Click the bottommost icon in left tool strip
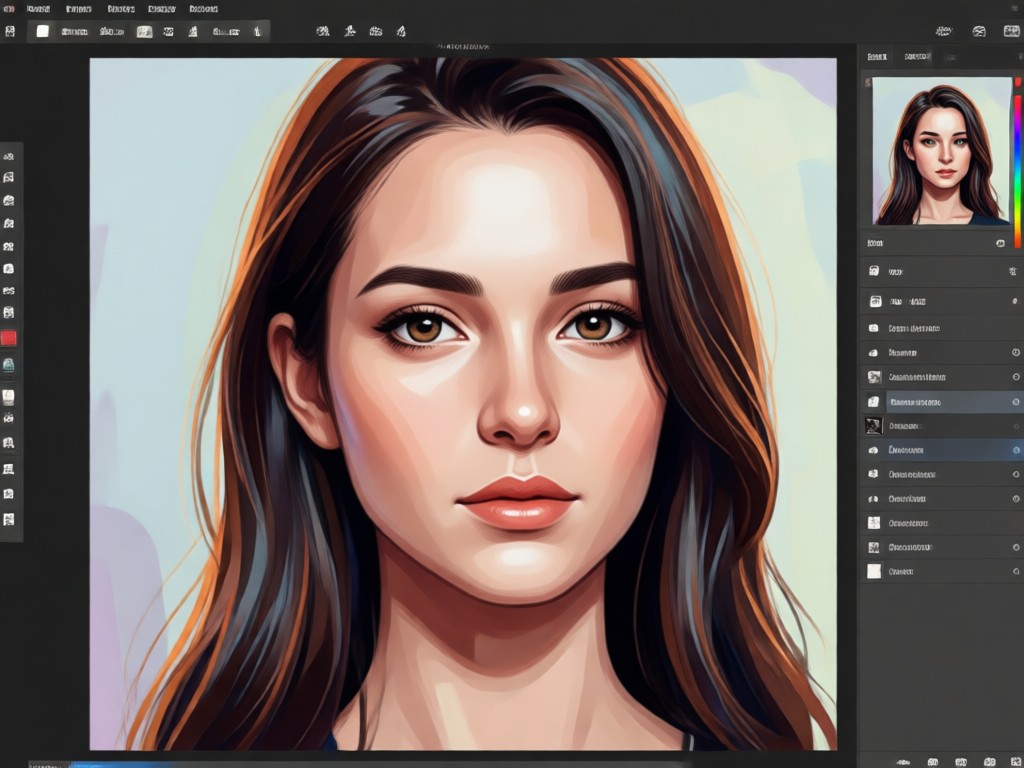 [8, 519]
